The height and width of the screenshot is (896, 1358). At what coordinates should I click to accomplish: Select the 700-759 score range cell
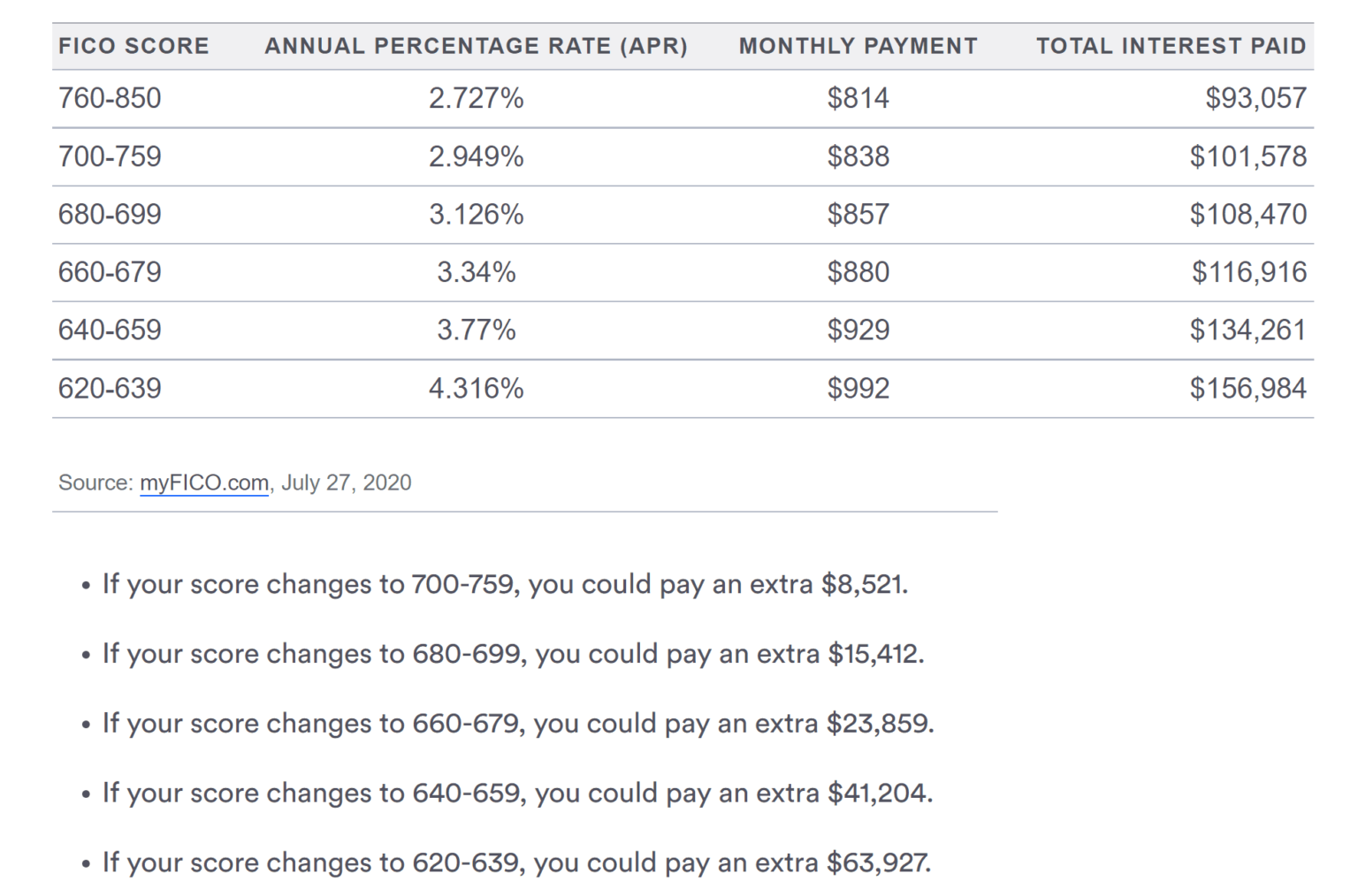(110, 156)
